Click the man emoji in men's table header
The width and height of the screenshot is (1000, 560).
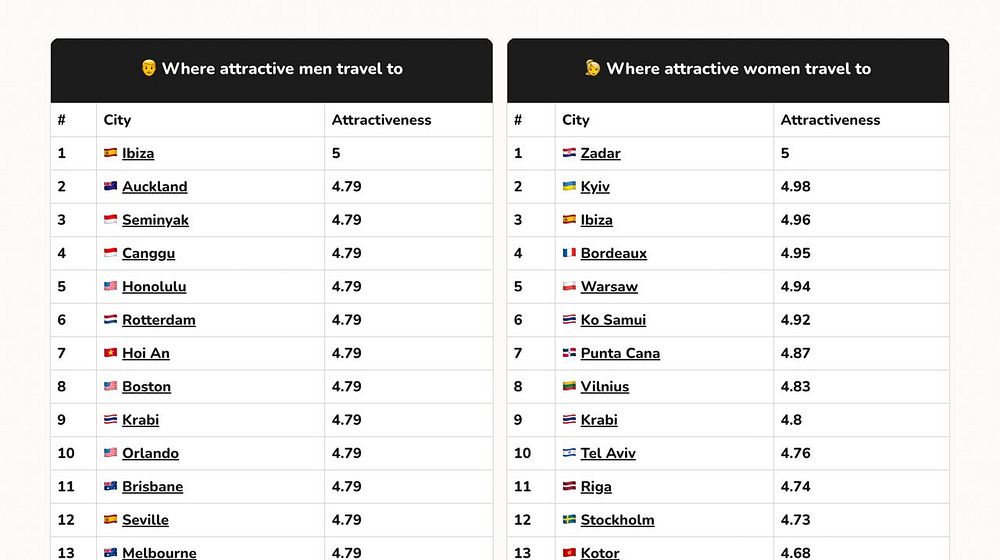149,69
